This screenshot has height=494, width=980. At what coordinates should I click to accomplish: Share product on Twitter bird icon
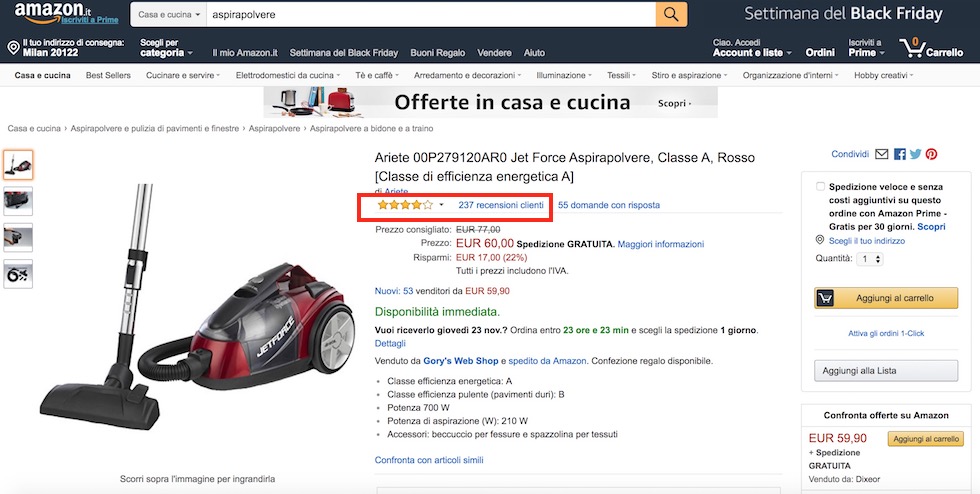coord(915,154)
